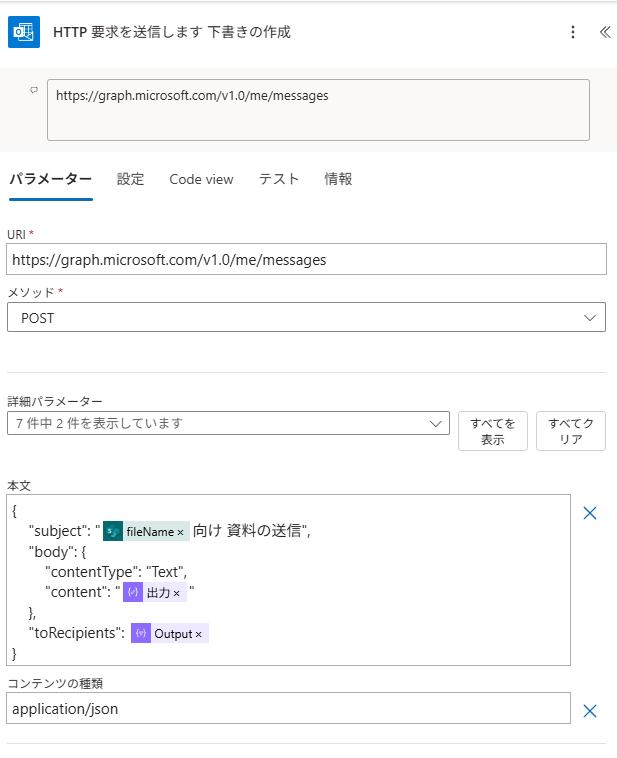The width and height of the screenshot is (617, 758).
Task: Edit the description box with Graph URL
Action: (x=318, y=110)
